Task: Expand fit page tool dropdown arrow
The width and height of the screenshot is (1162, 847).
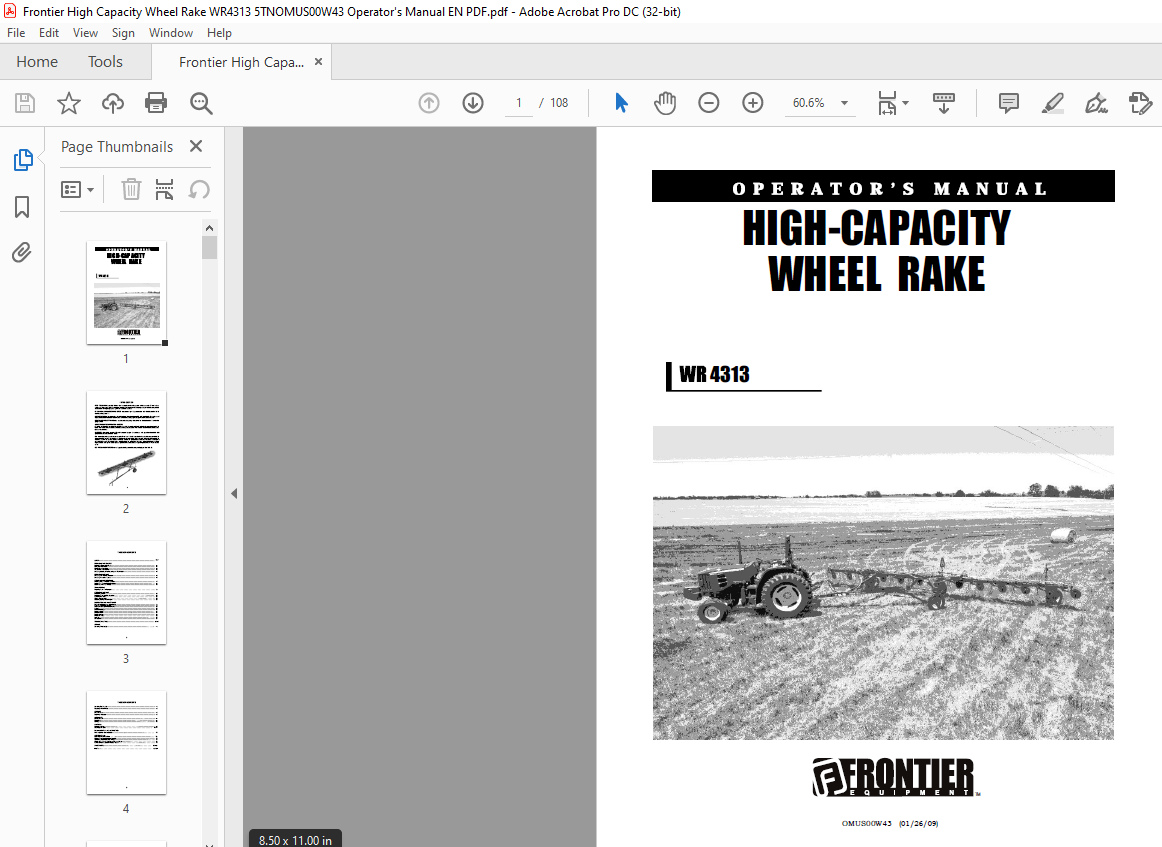Action: 906,103
